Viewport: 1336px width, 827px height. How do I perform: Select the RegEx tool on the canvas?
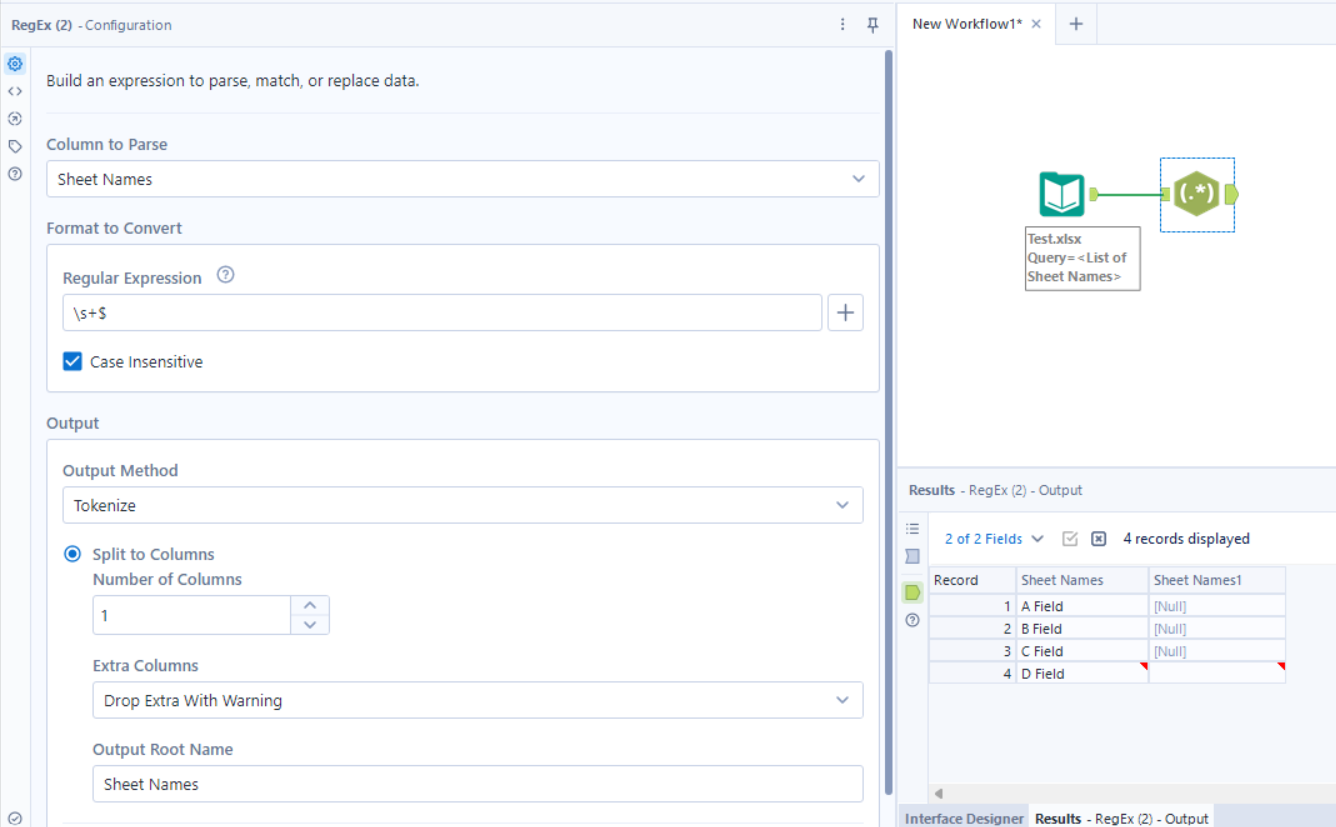pyautogui.click(x=1197, y=194)
